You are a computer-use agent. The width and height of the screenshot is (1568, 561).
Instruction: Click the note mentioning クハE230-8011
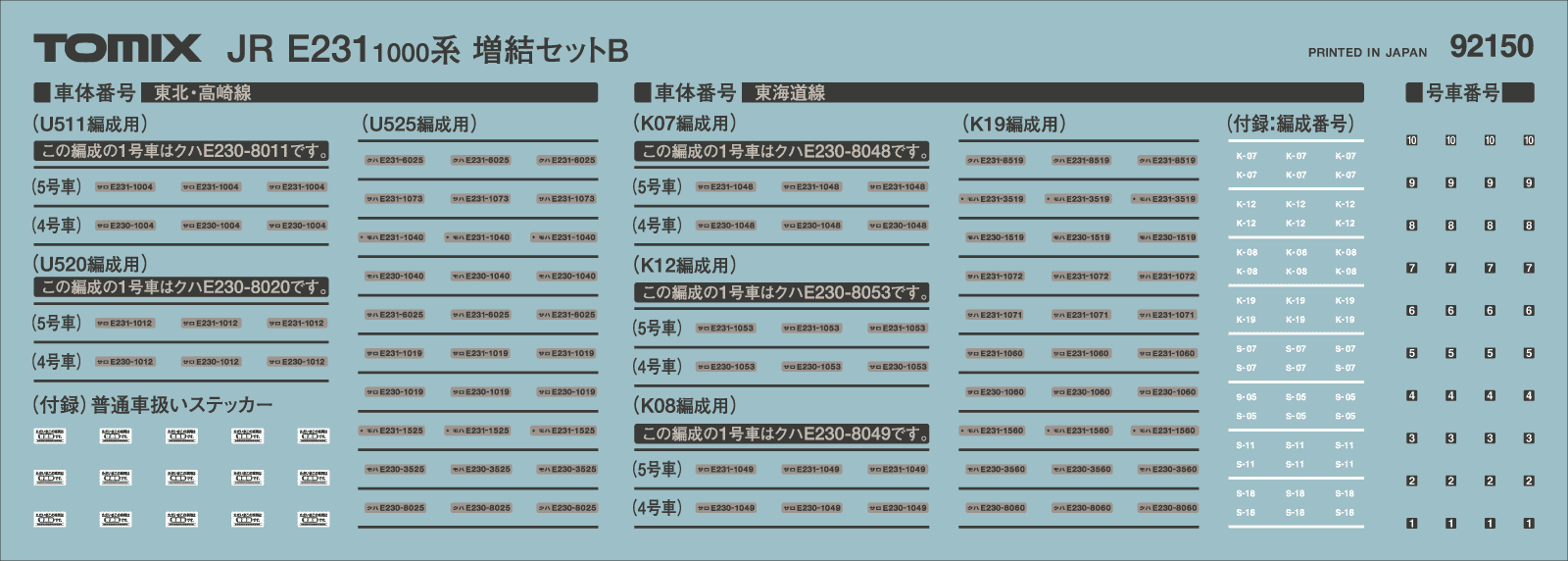point(181,151)
